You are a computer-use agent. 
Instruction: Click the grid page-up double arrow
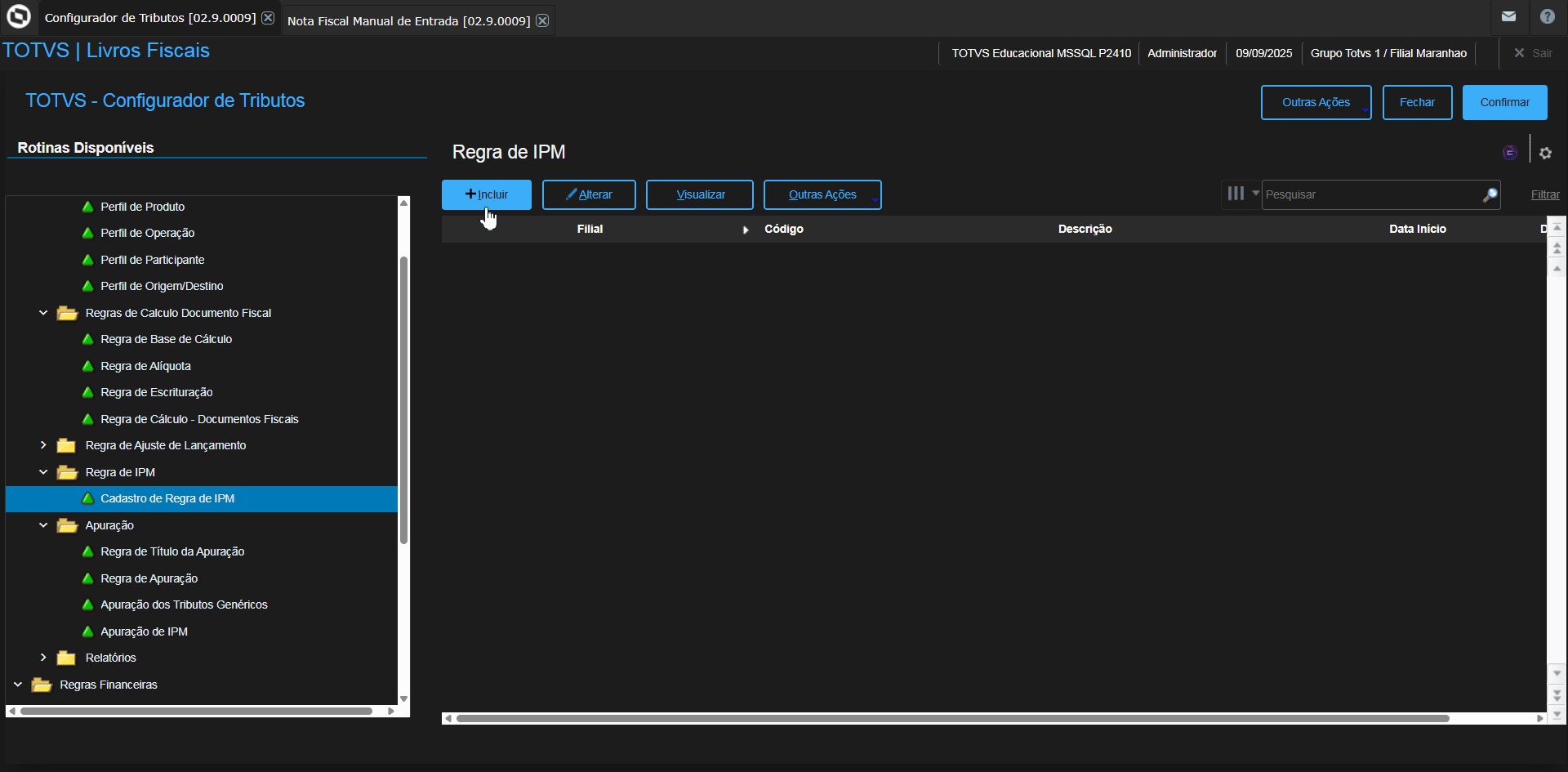[1557, 248]
